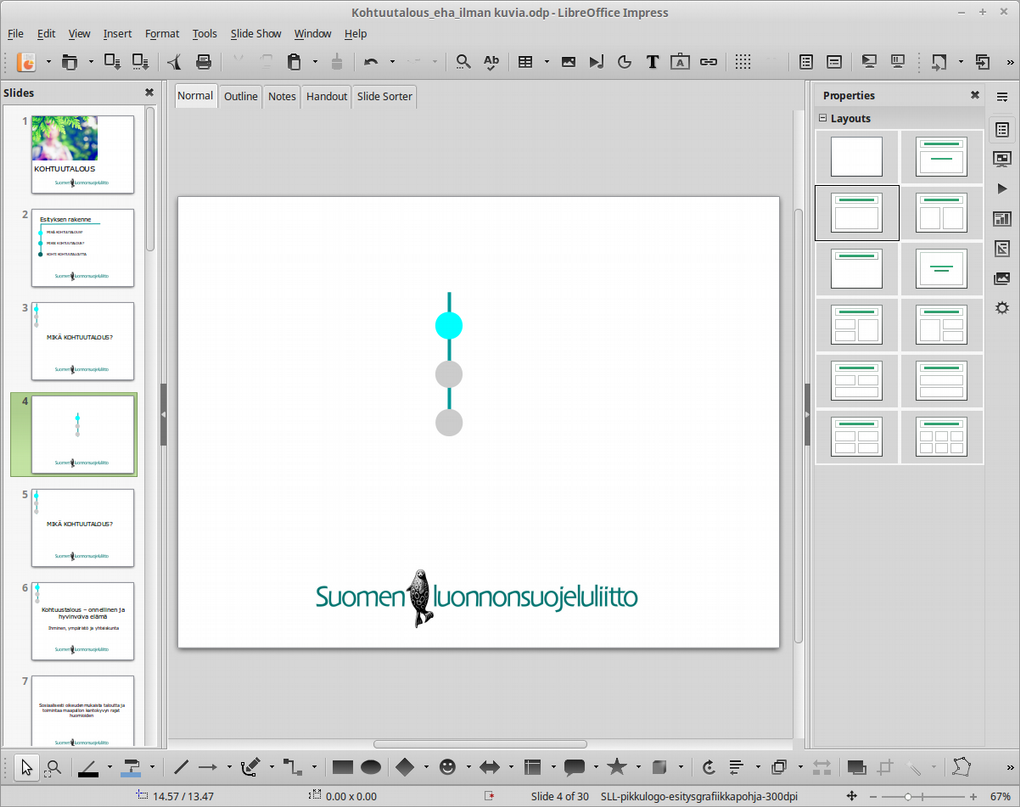Viewport: 1020px width, 807px height.
Task: Toggle Display Grid icon
Action: click(x=743, y=62)
